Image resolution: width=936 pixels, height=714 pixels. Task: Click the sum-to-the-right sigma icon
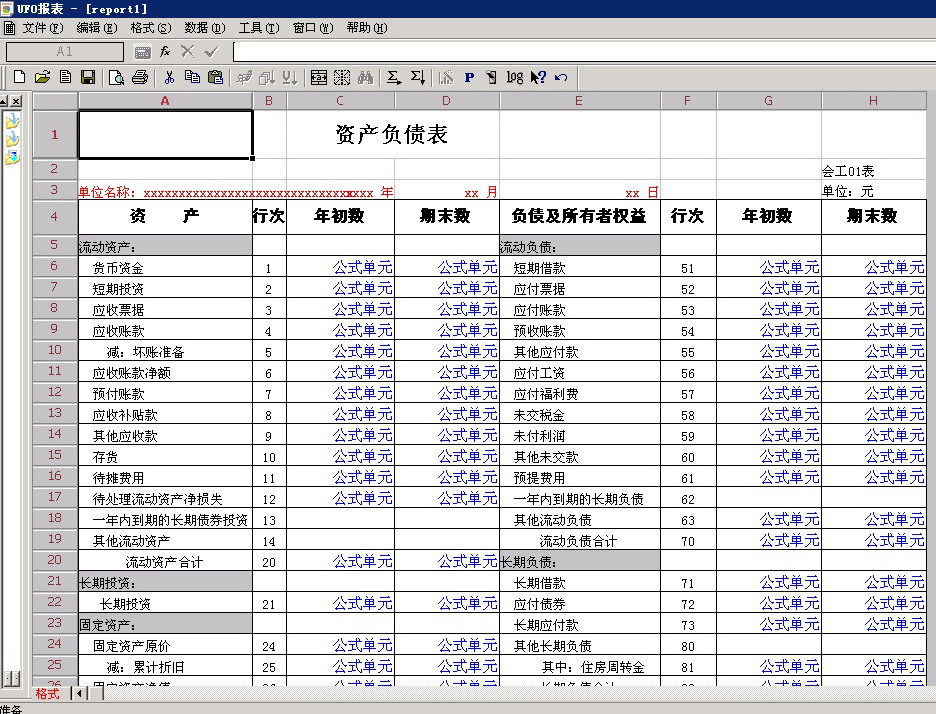pyautogui.click(x=393, y=77)
